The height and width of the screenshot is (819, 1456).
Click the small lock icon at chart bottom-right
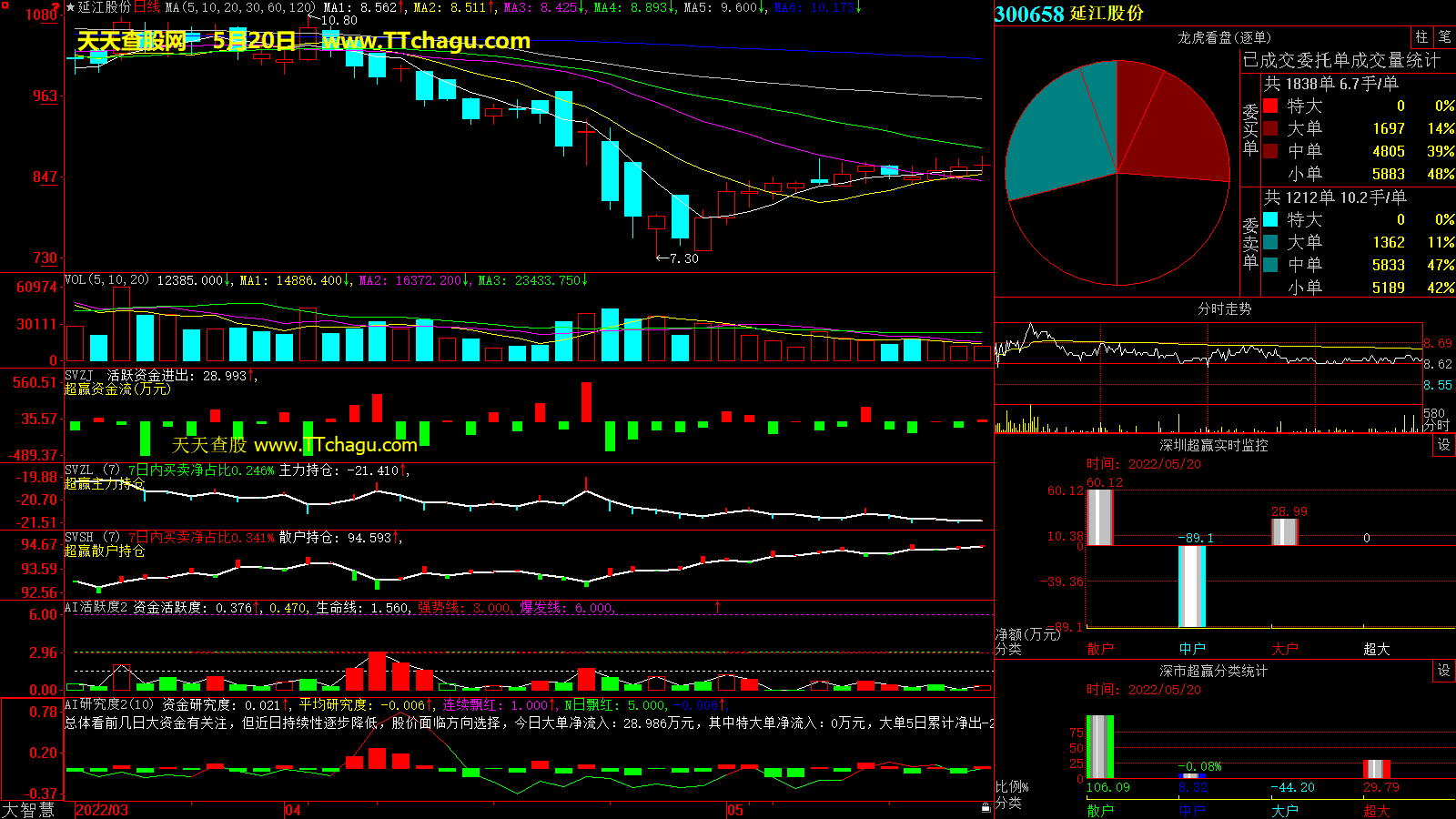coord(986,807)
